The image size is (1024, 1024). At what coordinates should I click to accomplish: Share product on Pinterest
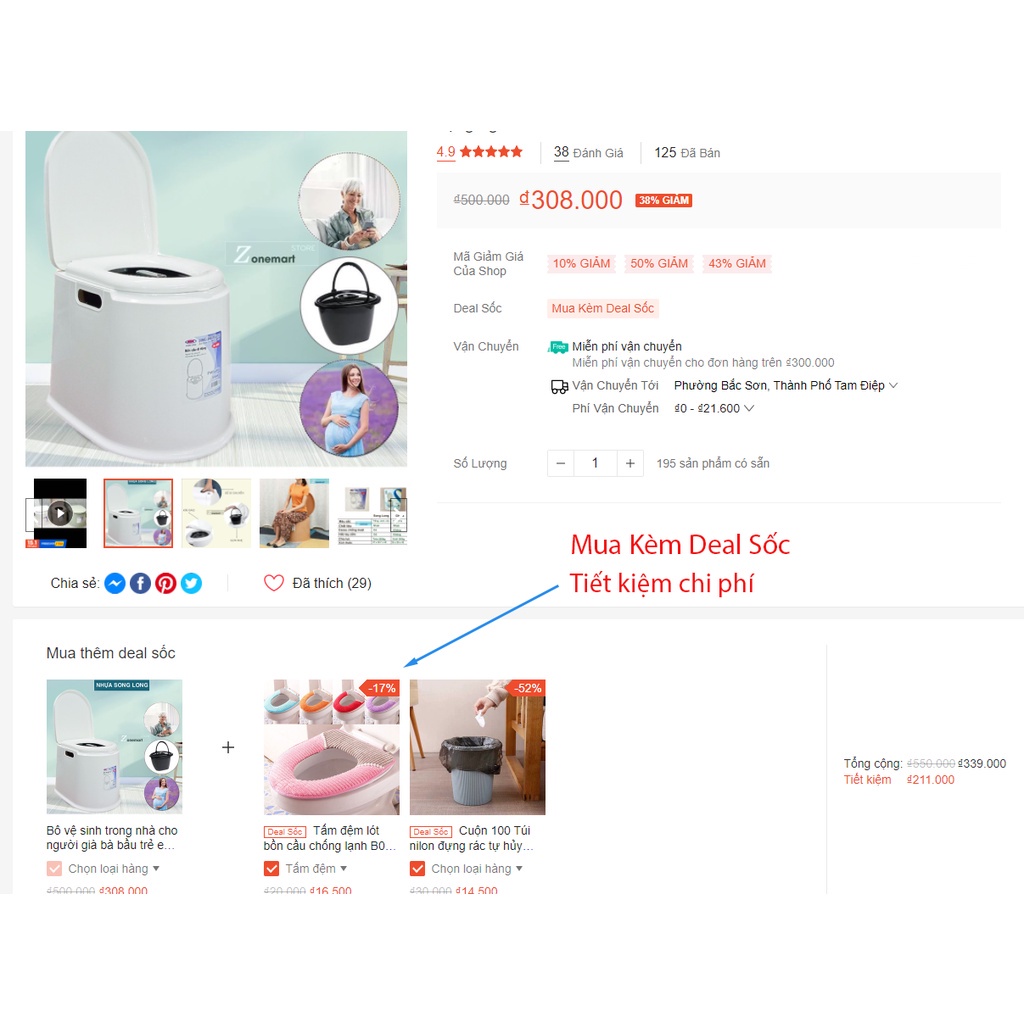[166, 583]
